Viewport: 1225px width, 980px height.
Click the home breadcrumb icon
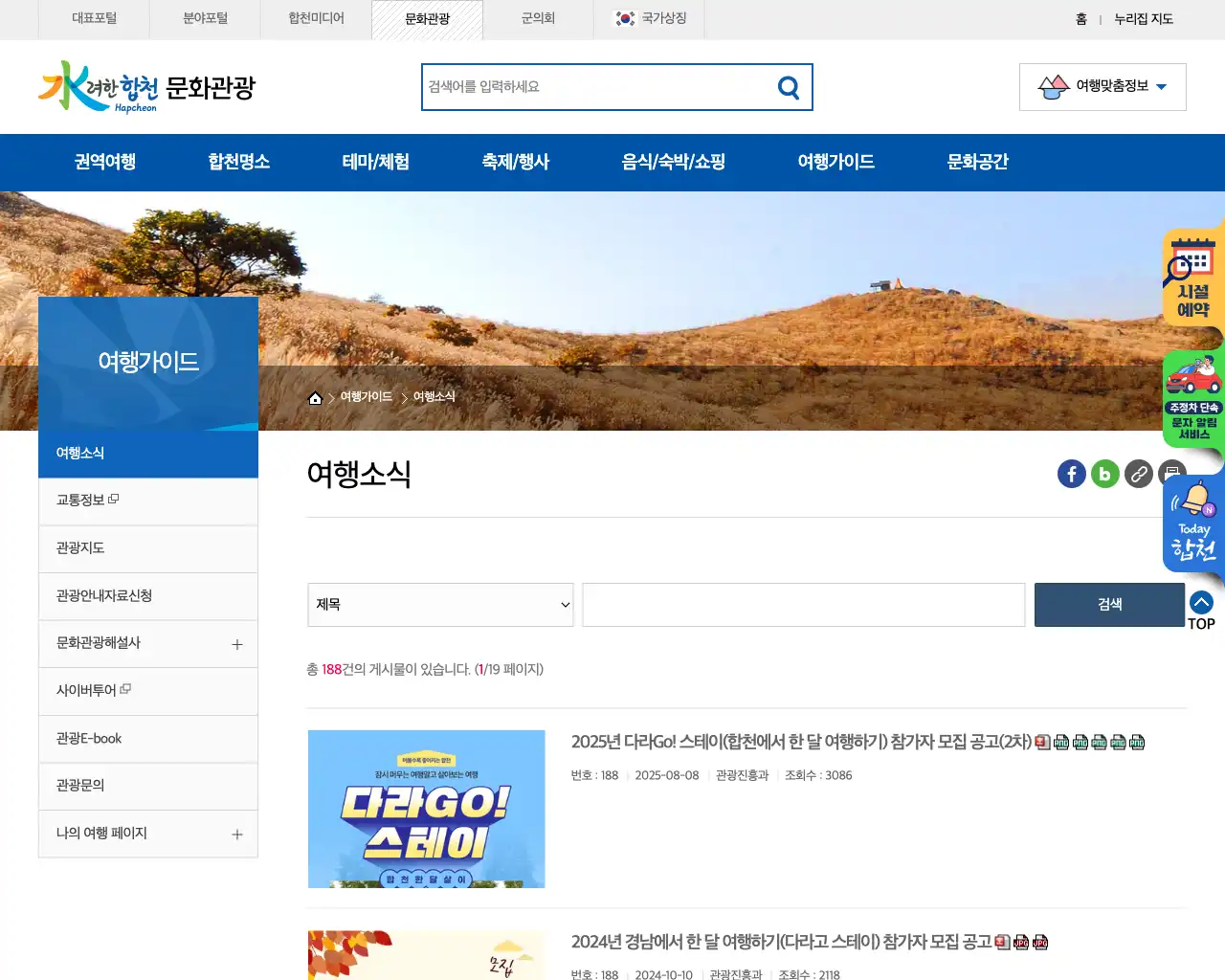point(316,396)
